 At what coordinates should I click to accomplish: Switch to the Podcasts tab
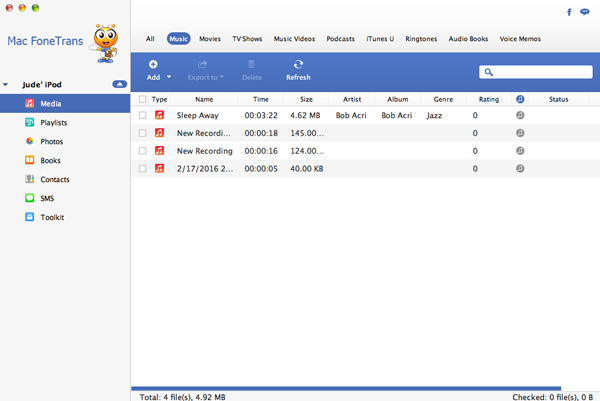pos(341,39)
